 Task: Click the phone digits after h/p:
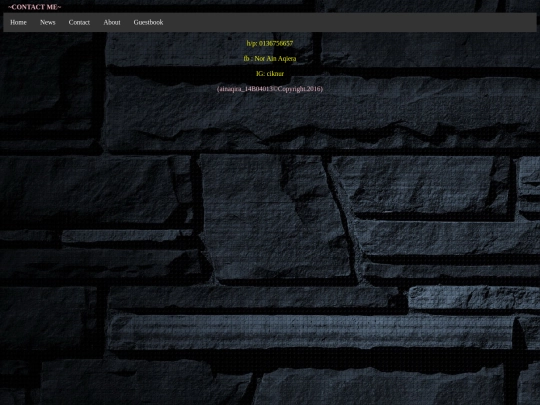276,43
